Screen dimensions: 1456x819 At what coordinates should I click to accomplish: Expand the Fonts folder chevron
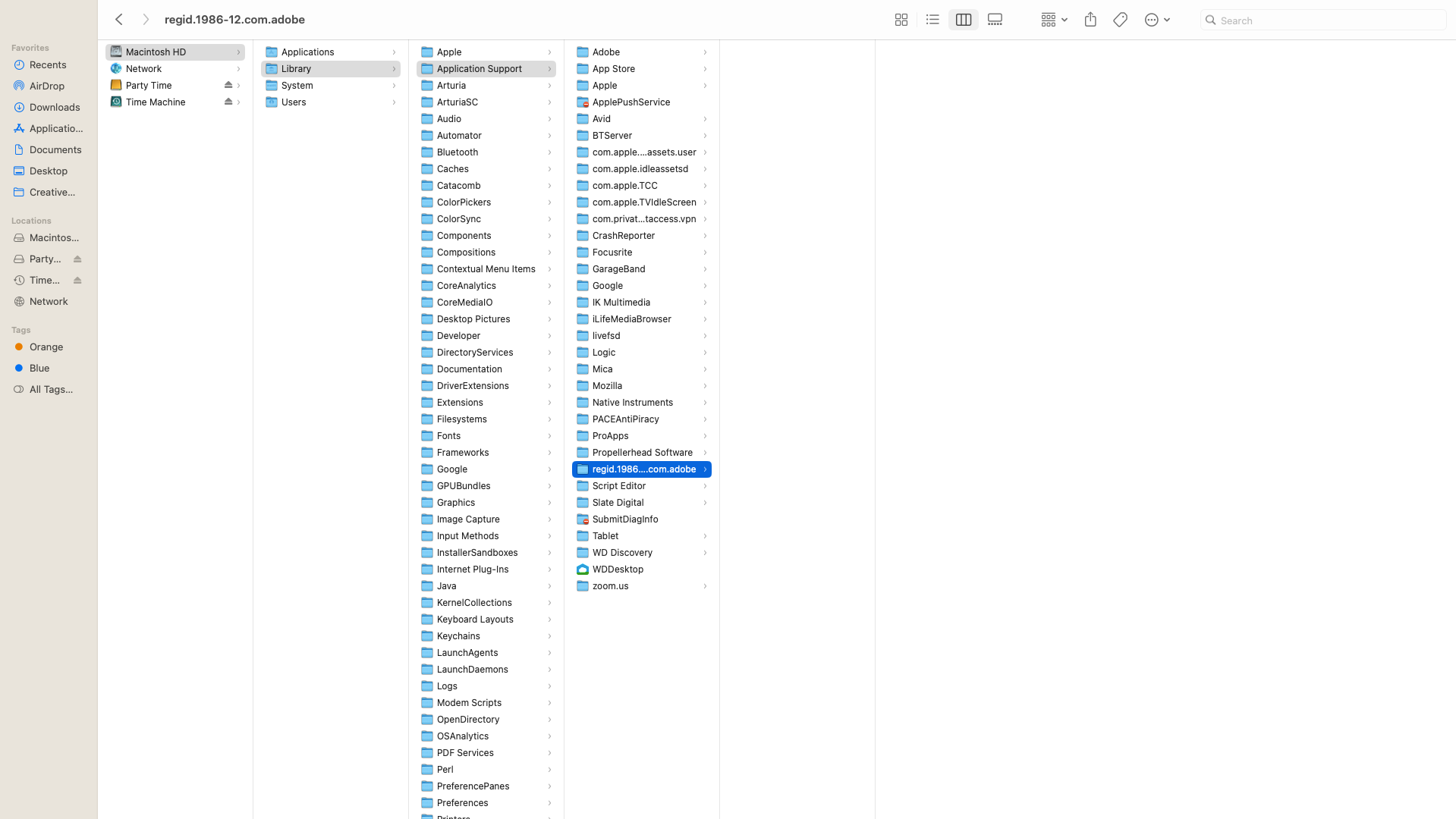tap(549, 436)
